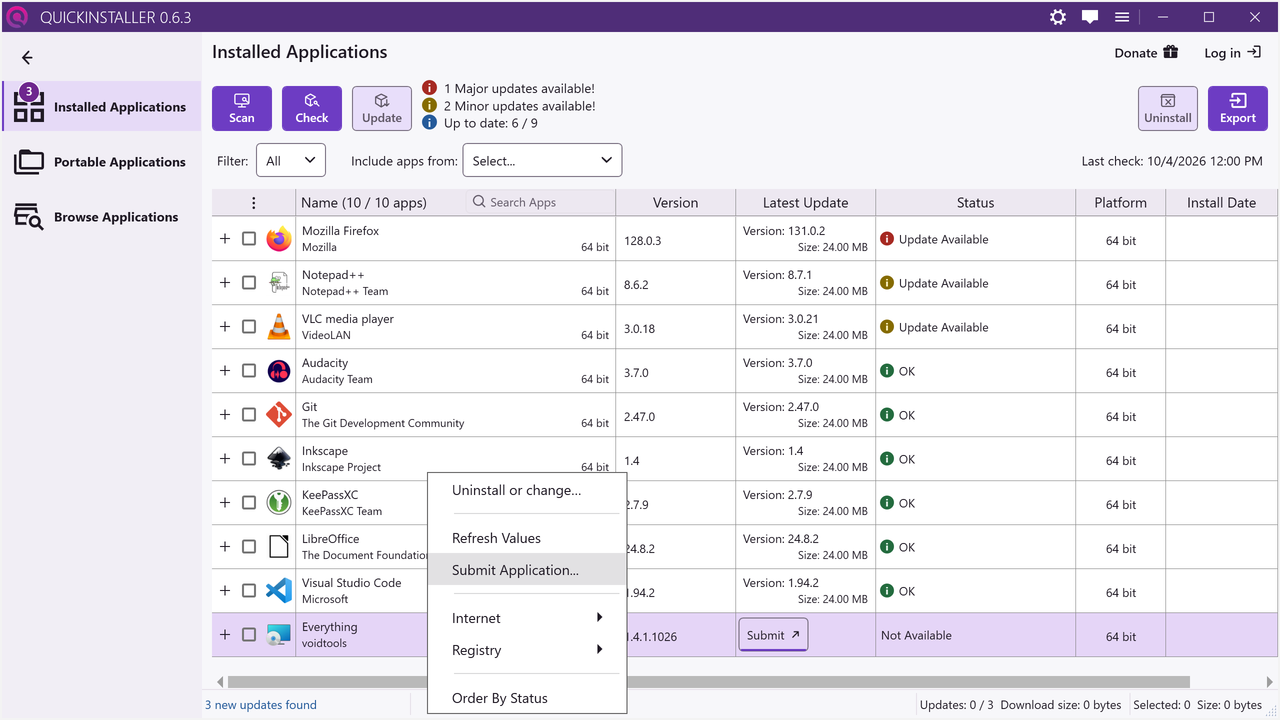The image size is (1280, 720).
Task: Click the KeePassXC app icon
Action: [279, 503]
